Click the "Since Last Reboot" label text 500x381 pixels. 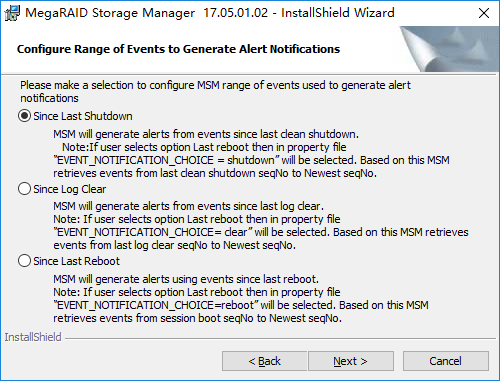point(76,261)
